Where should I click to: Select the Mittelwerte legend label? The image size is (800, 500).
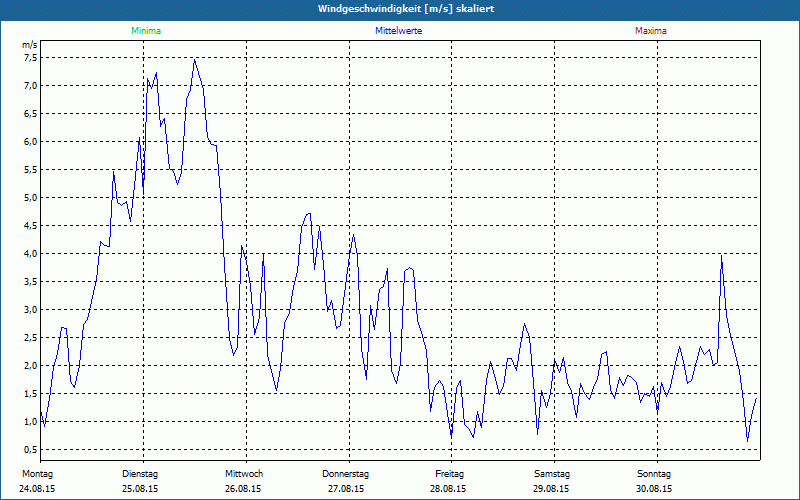click(398, 31)
